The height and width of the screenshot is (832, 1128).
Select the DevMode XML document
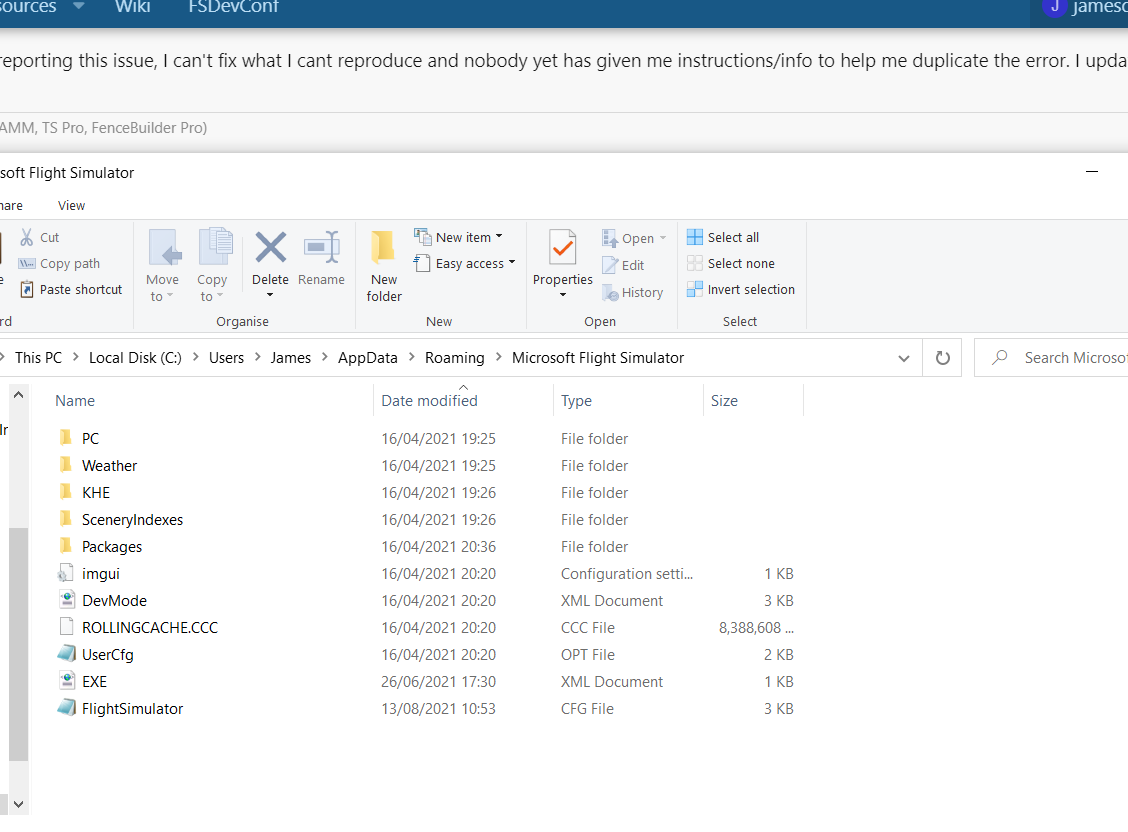[x=114, y=600]
